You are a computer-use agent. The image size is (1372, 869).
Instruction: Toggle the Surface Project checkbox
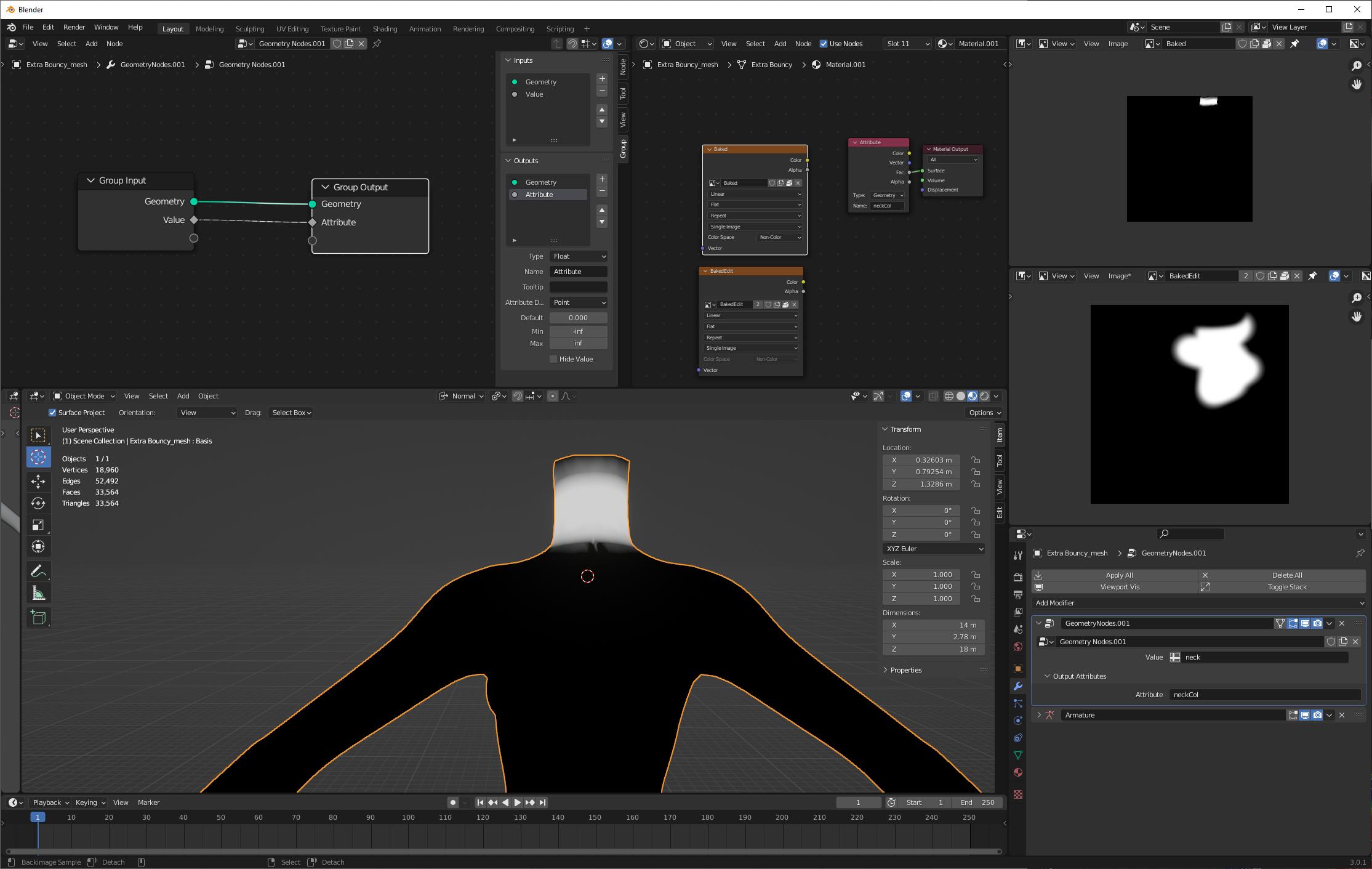tap(52, 413)
